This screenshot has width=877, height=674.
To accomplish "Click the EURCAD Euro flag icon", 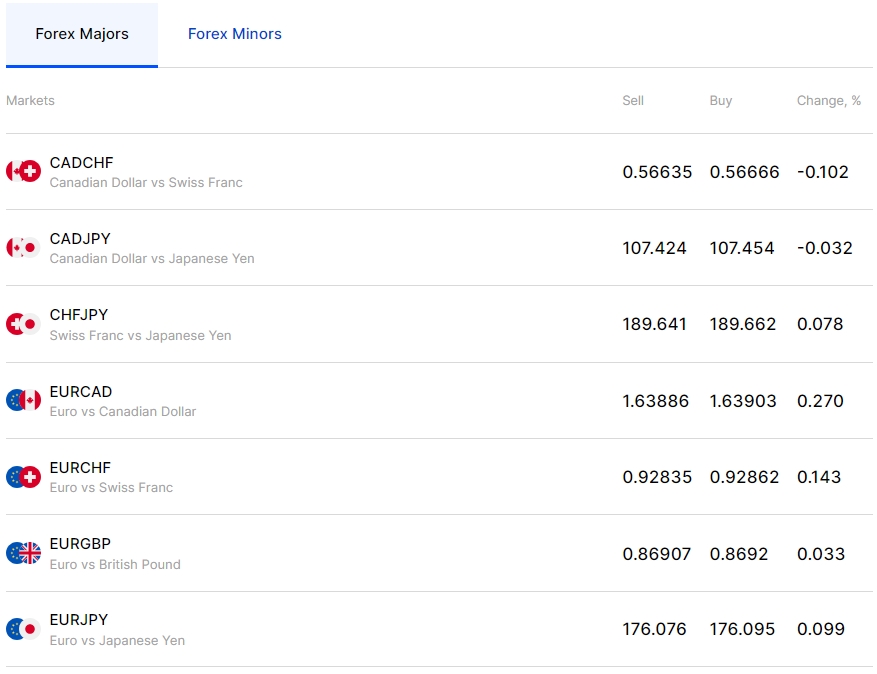I will (23, 400).
